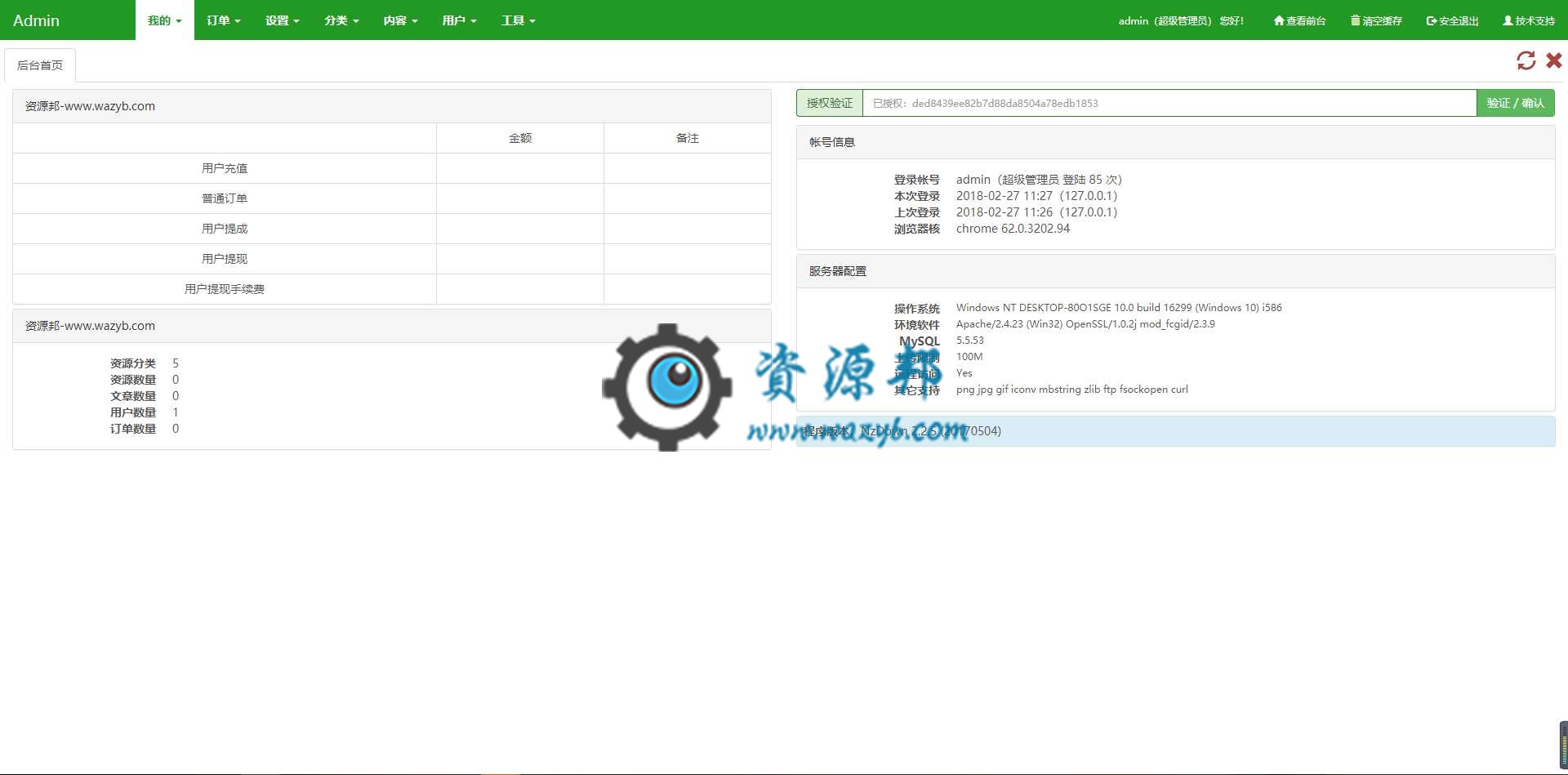1568x775 pixels.
Task: Close the current tab with red X icon
Action: coord(1553,60)
